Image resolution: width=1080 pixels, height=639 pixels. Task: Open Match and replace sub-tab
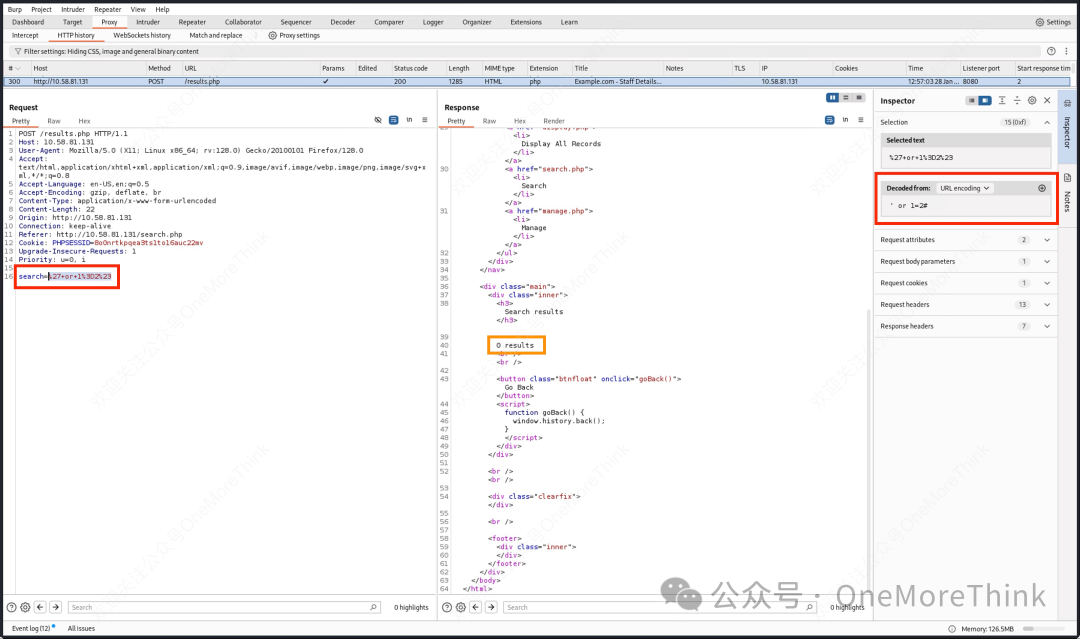pos(216,35)
